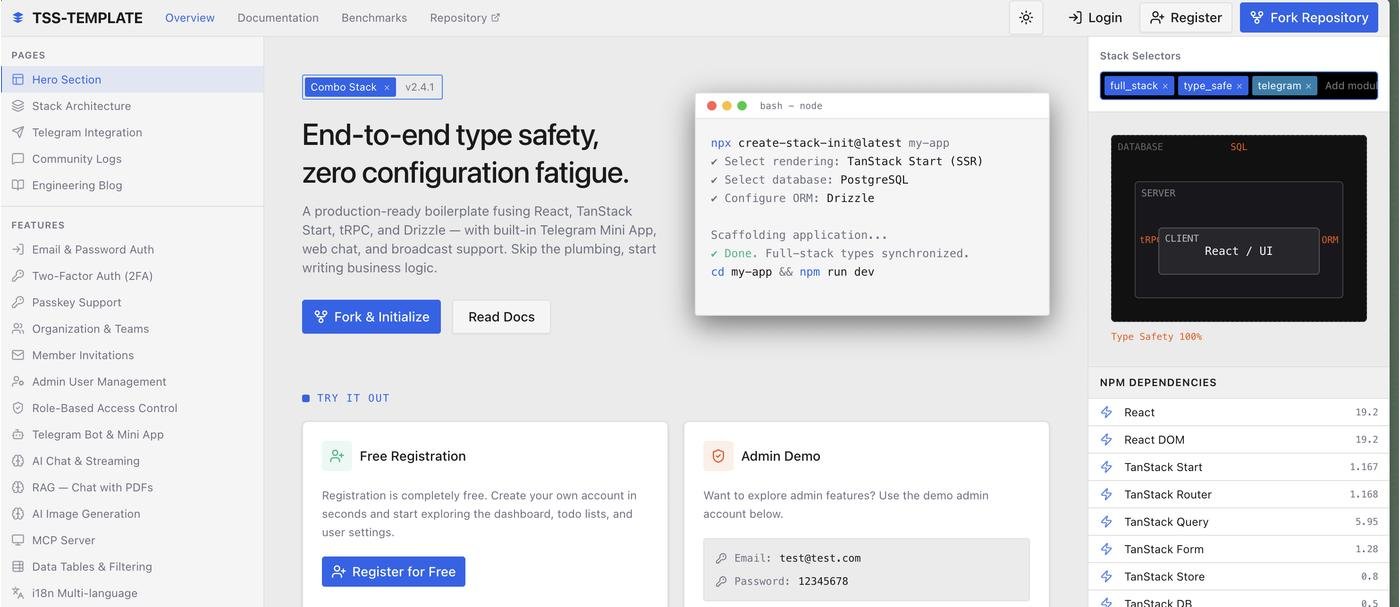Click the RAG Chat with PDFs icon

point(18,488)
